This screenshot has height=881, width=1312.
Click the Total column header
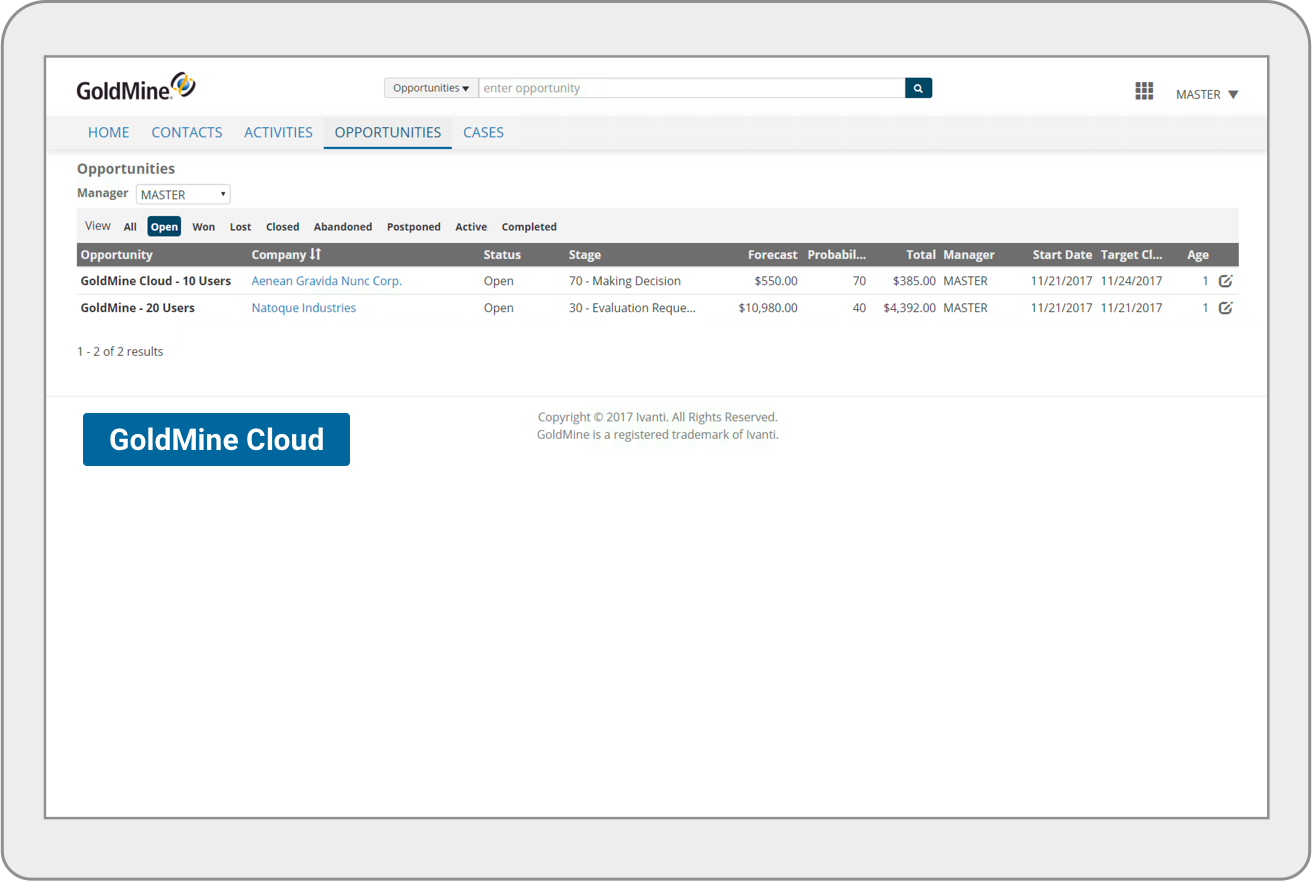[921, 255]
